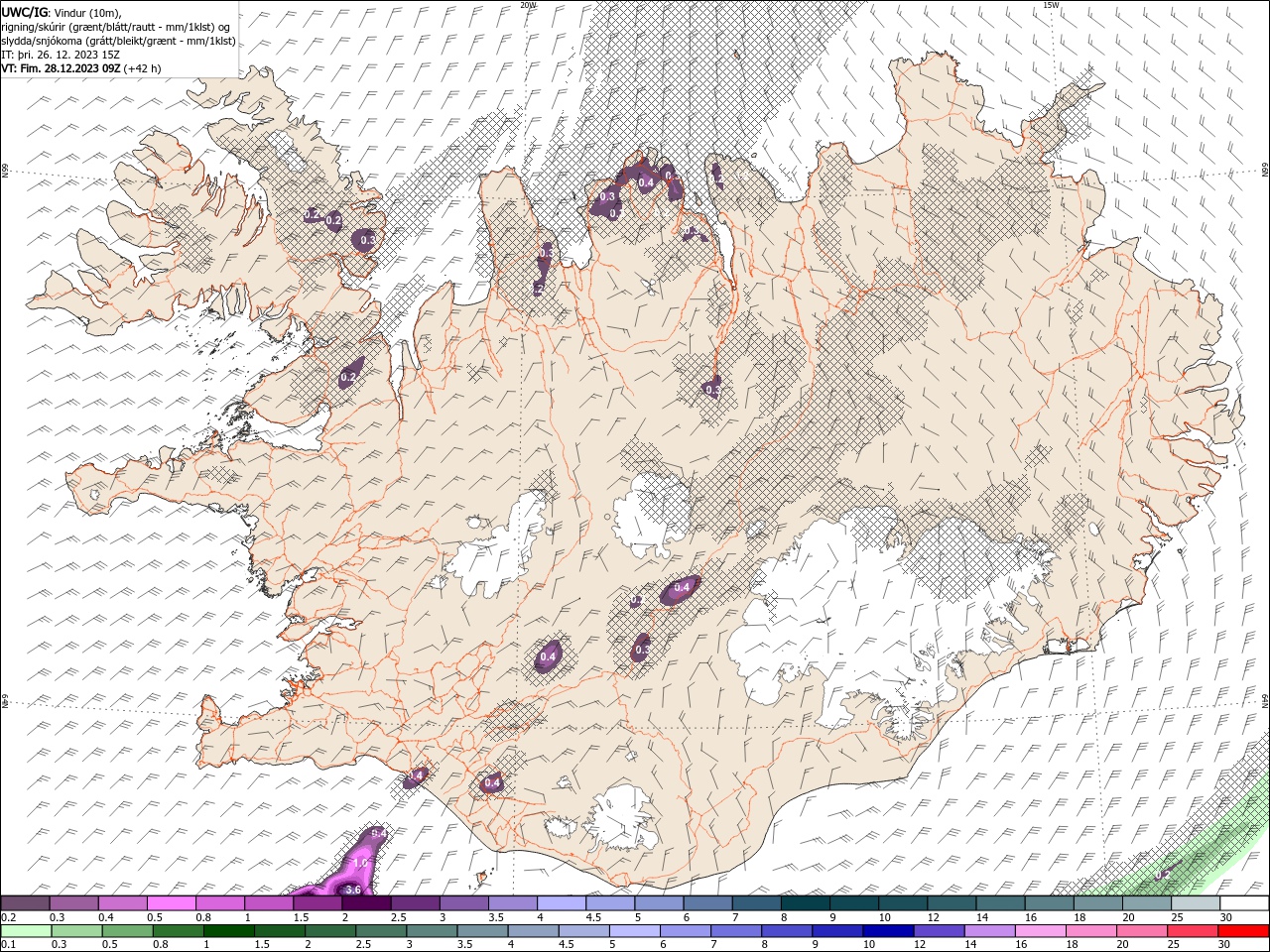Click the pale green lower swatch for 0.1–0.3
Viewport: 1270px width, 952px height.
(x=26, y=931)
